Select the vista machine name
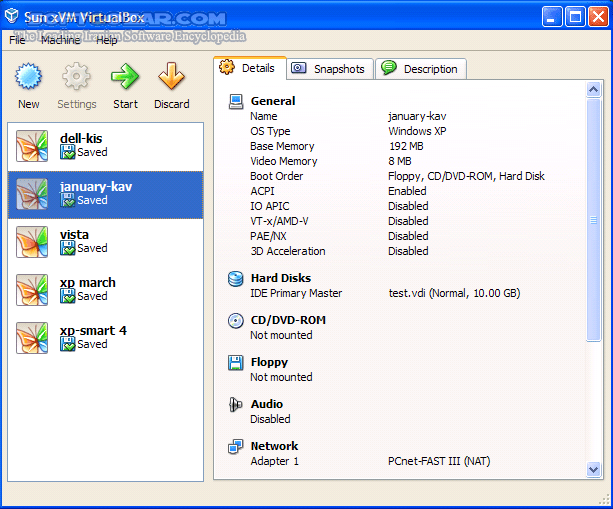Screen dimensions: 613x509 (74, 235)
